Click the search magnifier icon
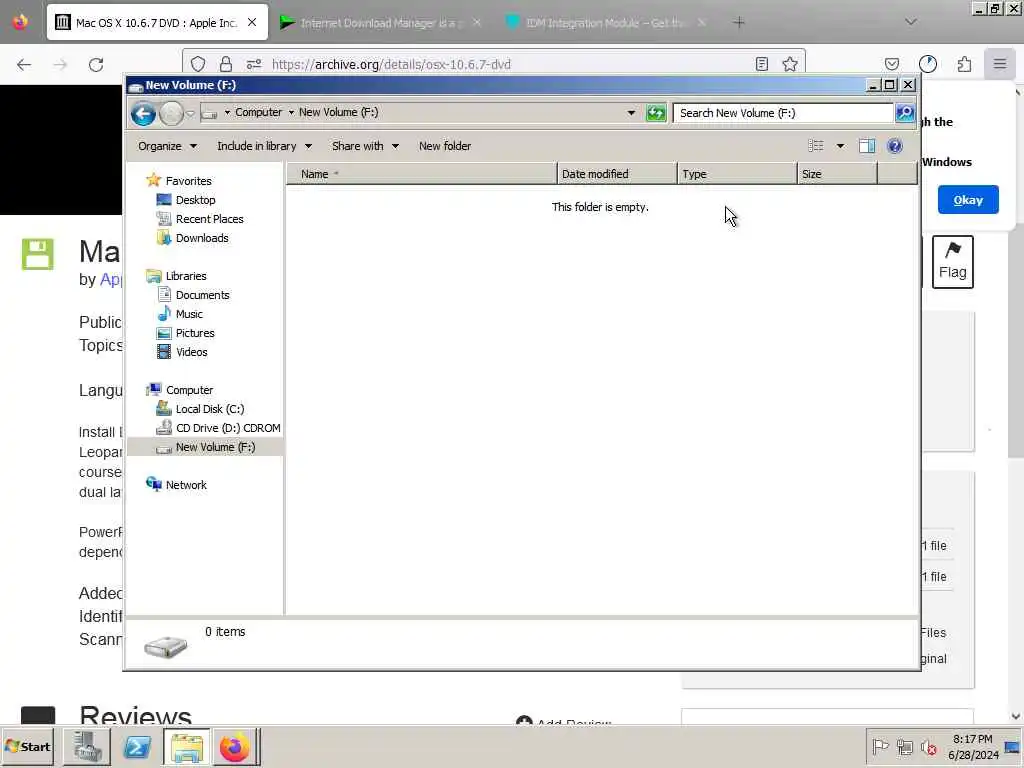This screenshot has height=768, width=1024. point(905,113)
